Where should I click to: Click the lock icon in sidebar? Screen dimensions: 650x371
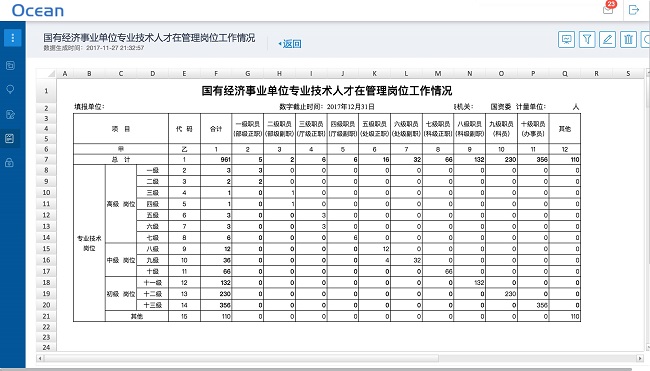tap(10, 162)
